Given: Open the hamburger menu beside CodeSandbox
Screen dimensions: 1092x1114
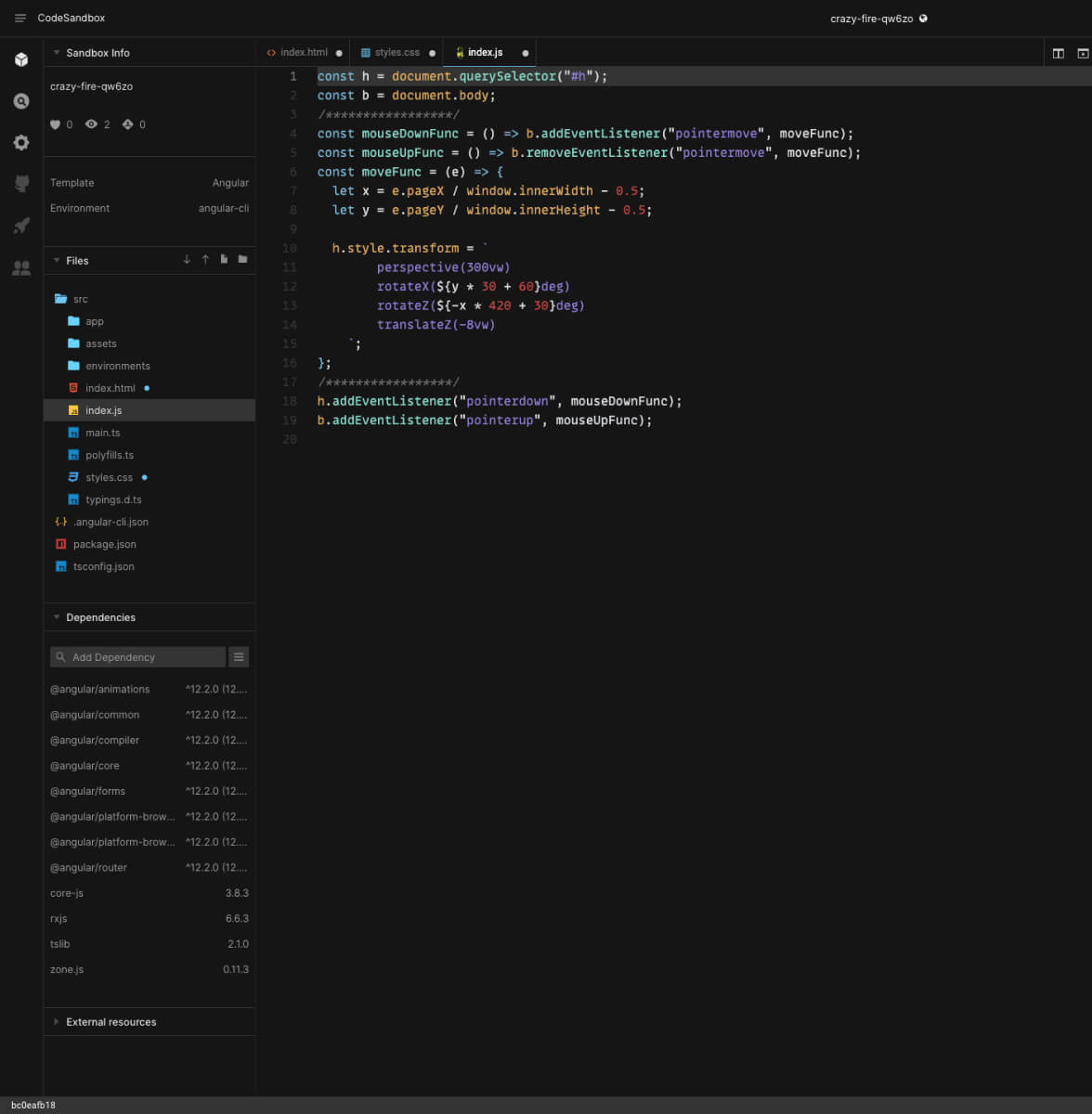Looking at the screenshot, I should point(20,19).
